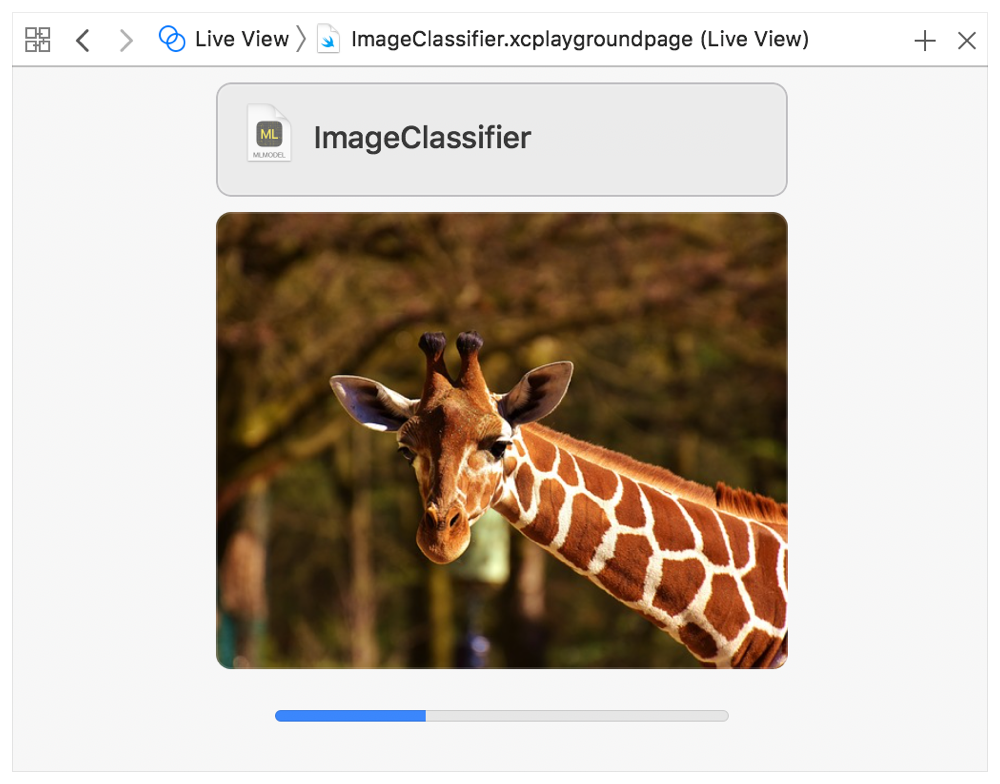The height and width of the screenshot is (784, 1000).
Task: Click the blue filled portion of progress bar
Action: pos(350,715)
